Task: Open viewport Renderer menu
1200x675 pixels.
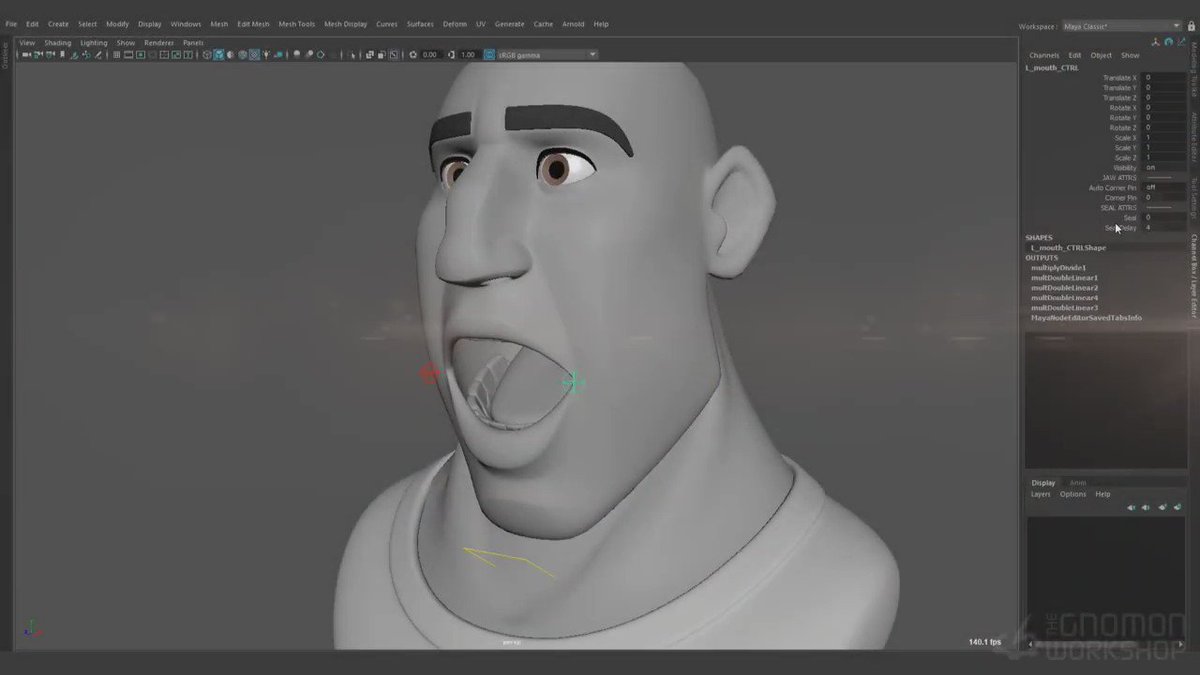Action: click(159, 43)
